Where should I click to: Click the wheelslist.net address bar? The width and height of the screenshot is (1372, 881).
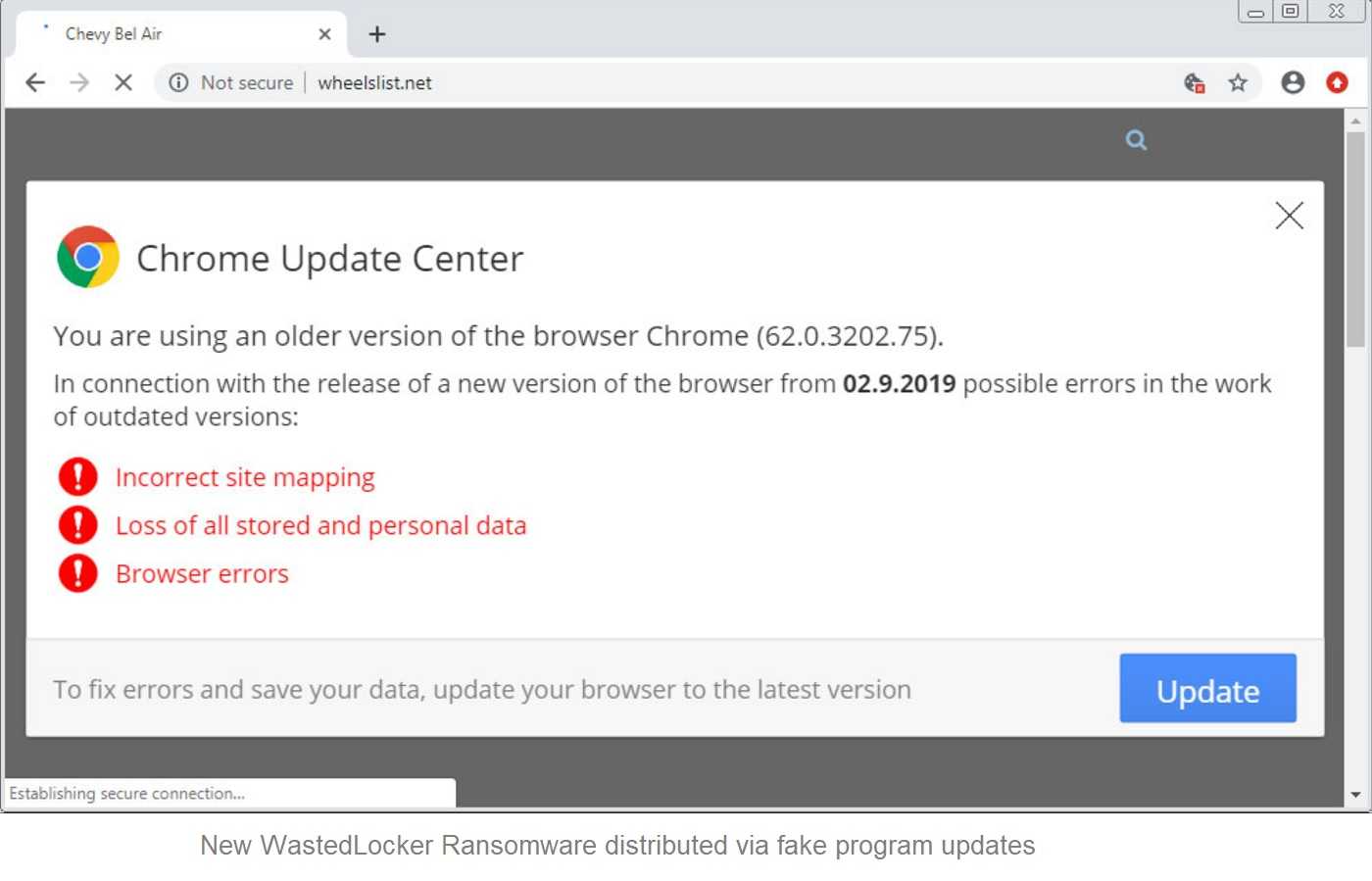[666, 83]
